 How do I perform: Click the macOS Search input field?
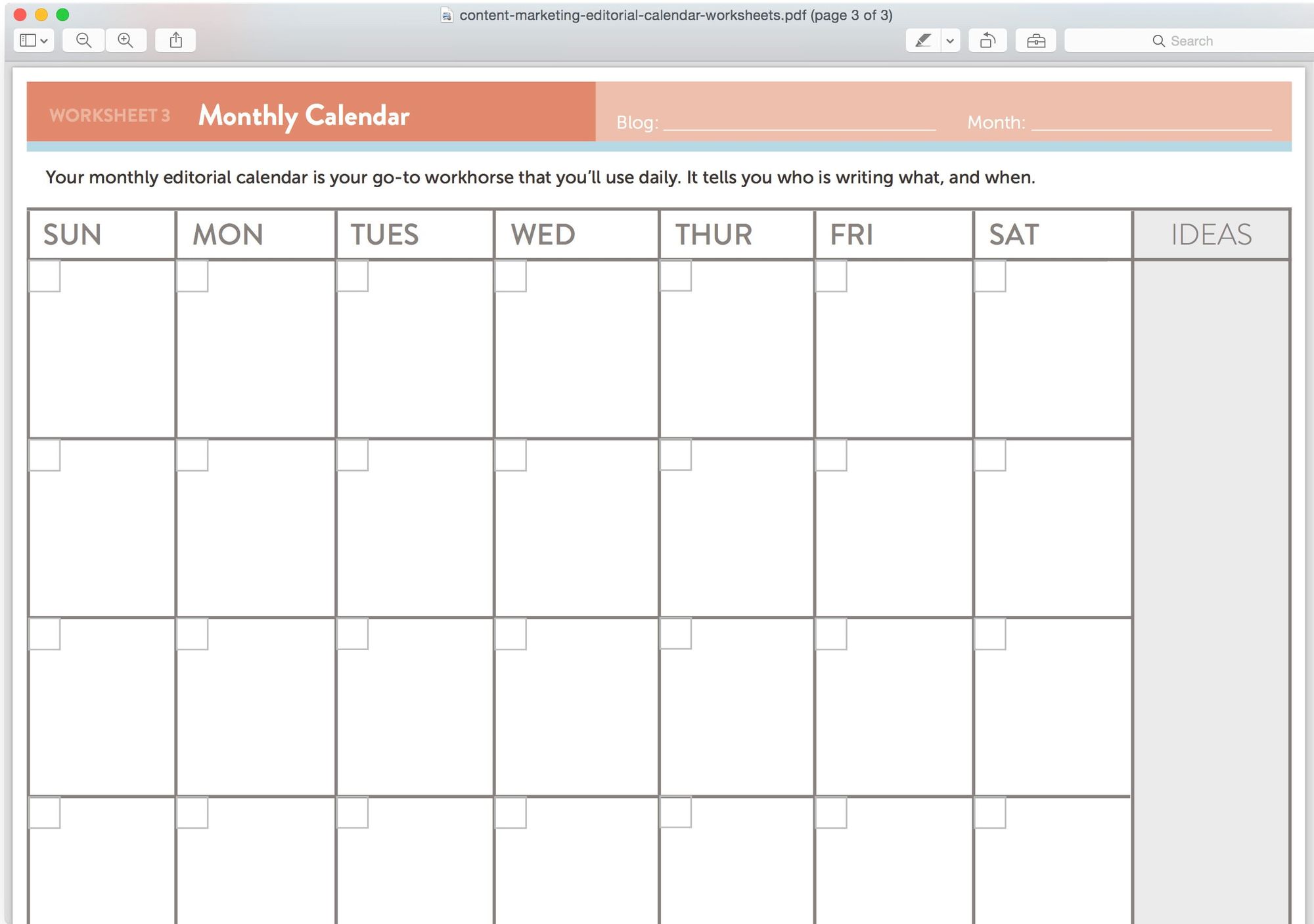point(1196,40)
